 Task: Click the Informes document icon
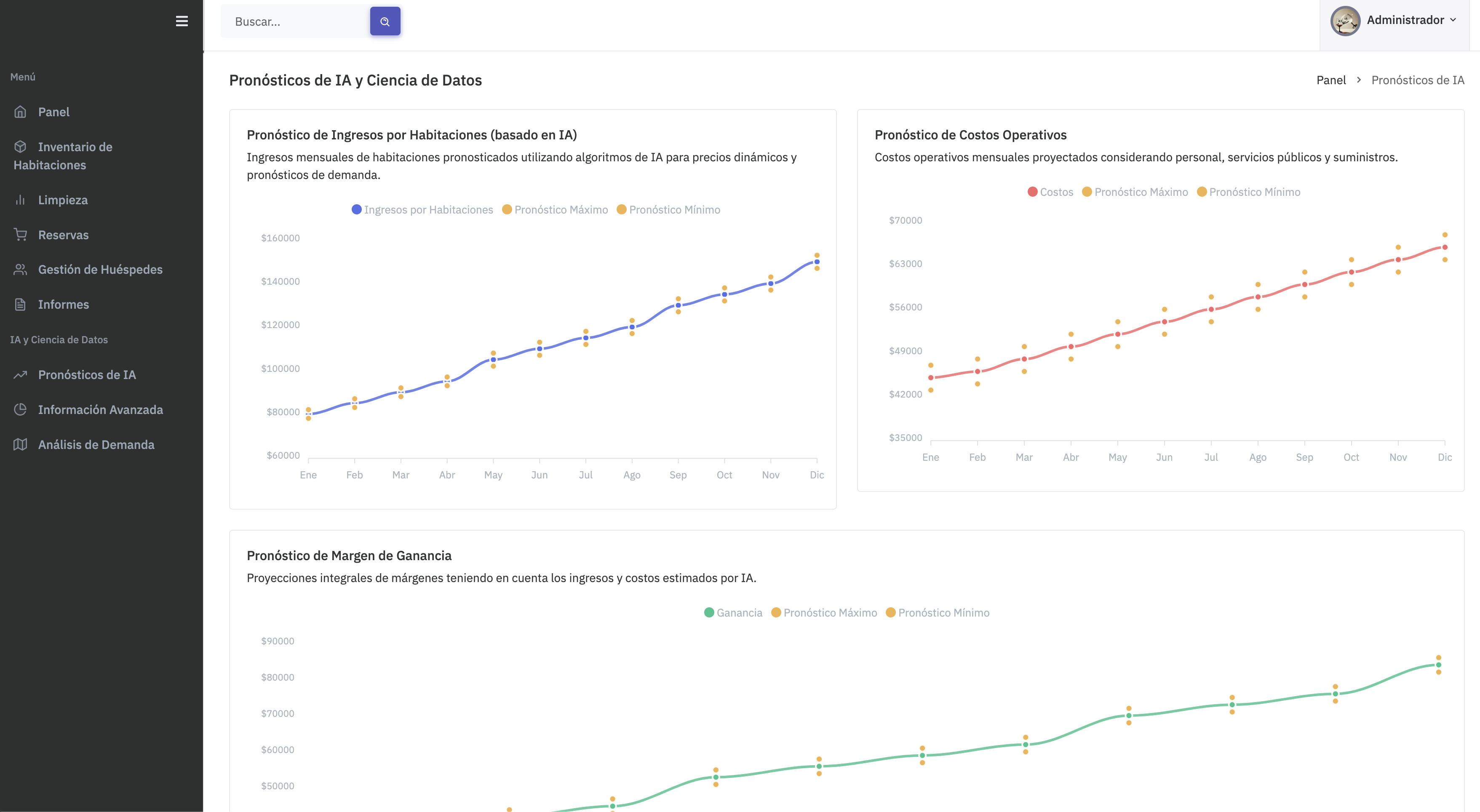[x=20, y=304]
